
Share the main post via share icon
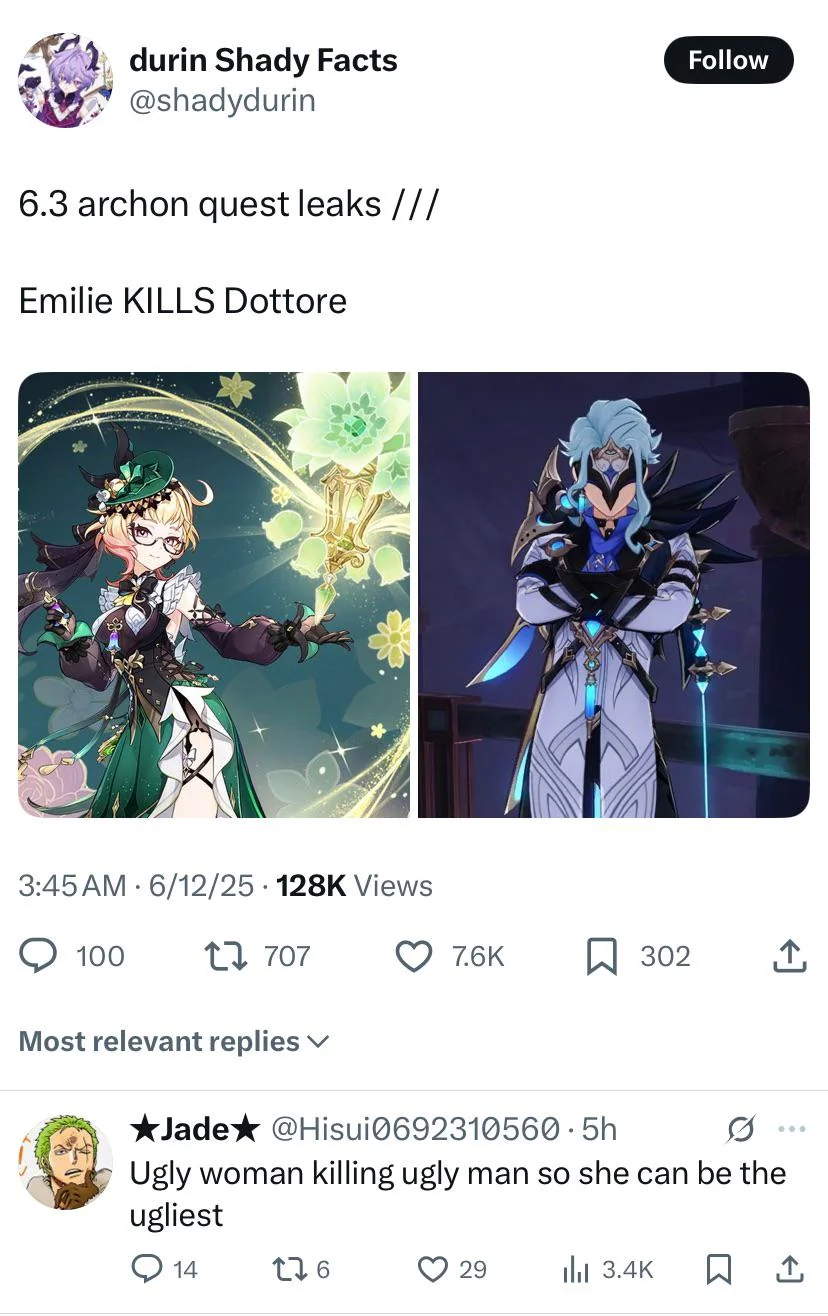(788, 956)
